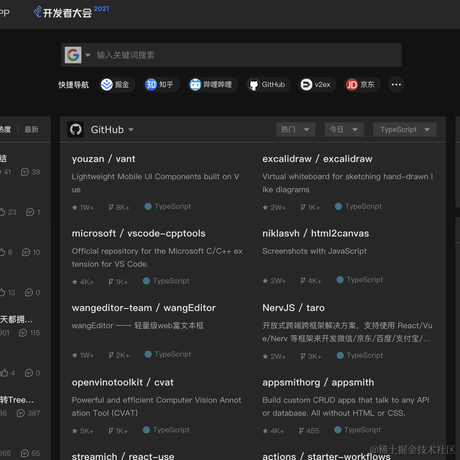Click the 3K+ fork count of taro
The image size is (460, 460).
(x=311, y=356)
